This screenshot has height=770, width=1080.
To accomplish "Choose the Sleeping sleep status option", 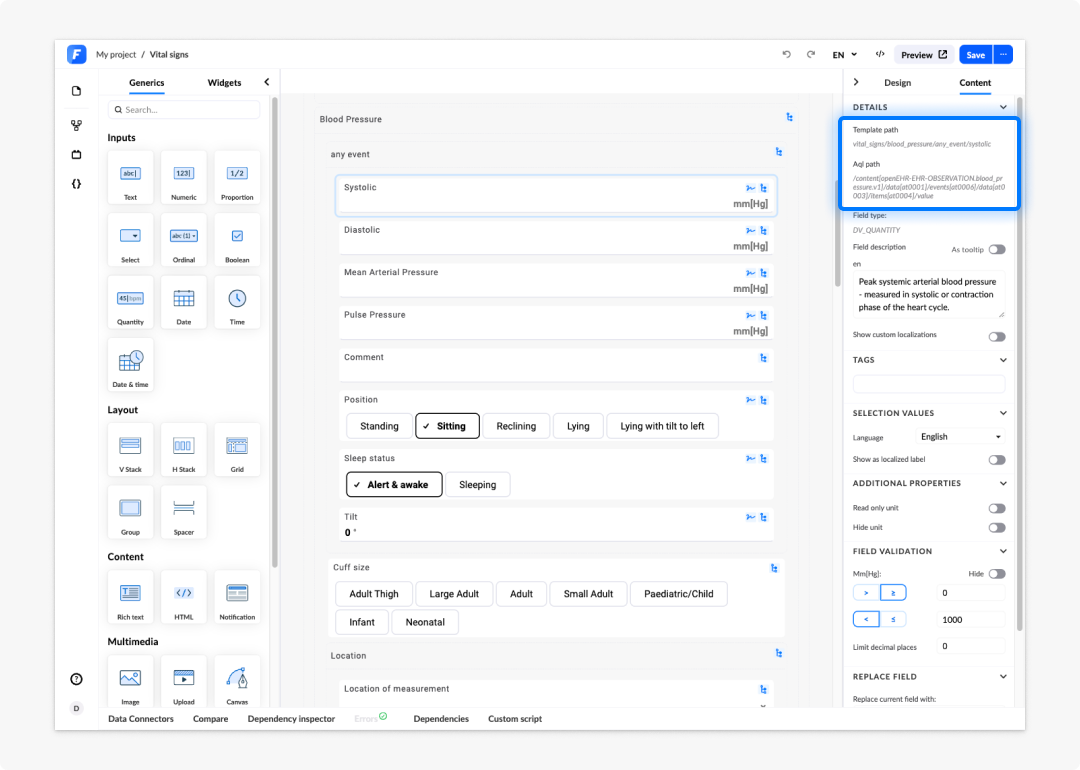I will click(x=477, y=485).
